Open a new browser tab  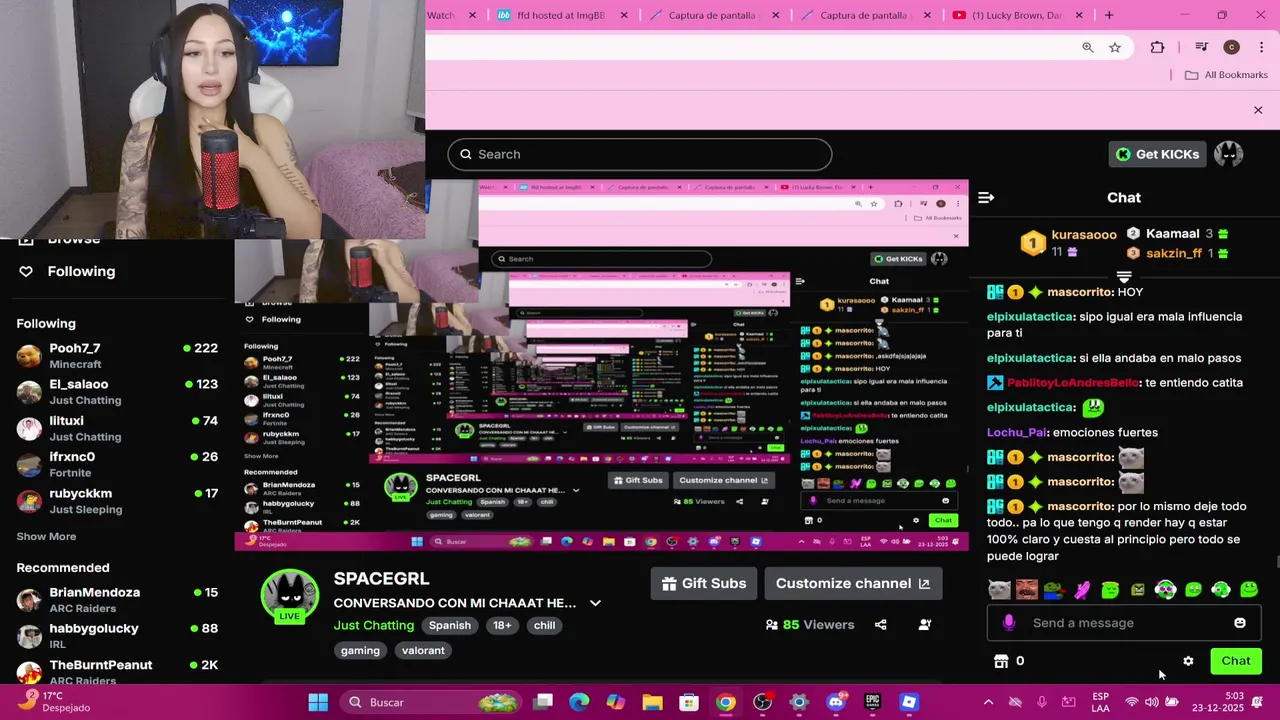1109,15
